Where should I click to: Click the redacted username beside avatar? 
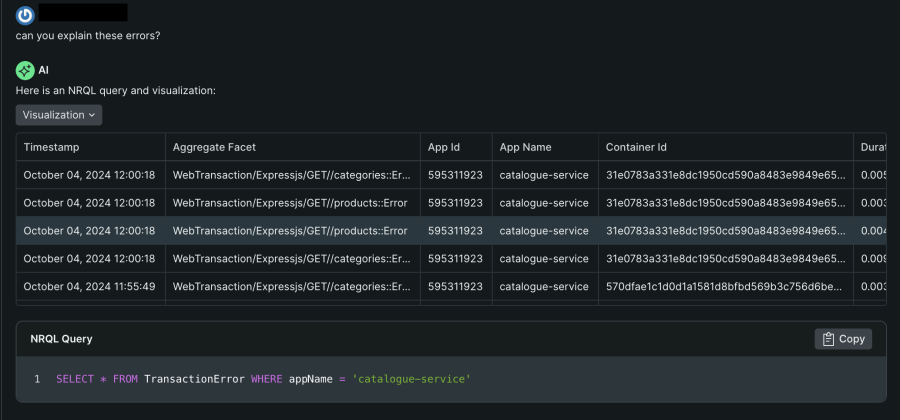84,13
